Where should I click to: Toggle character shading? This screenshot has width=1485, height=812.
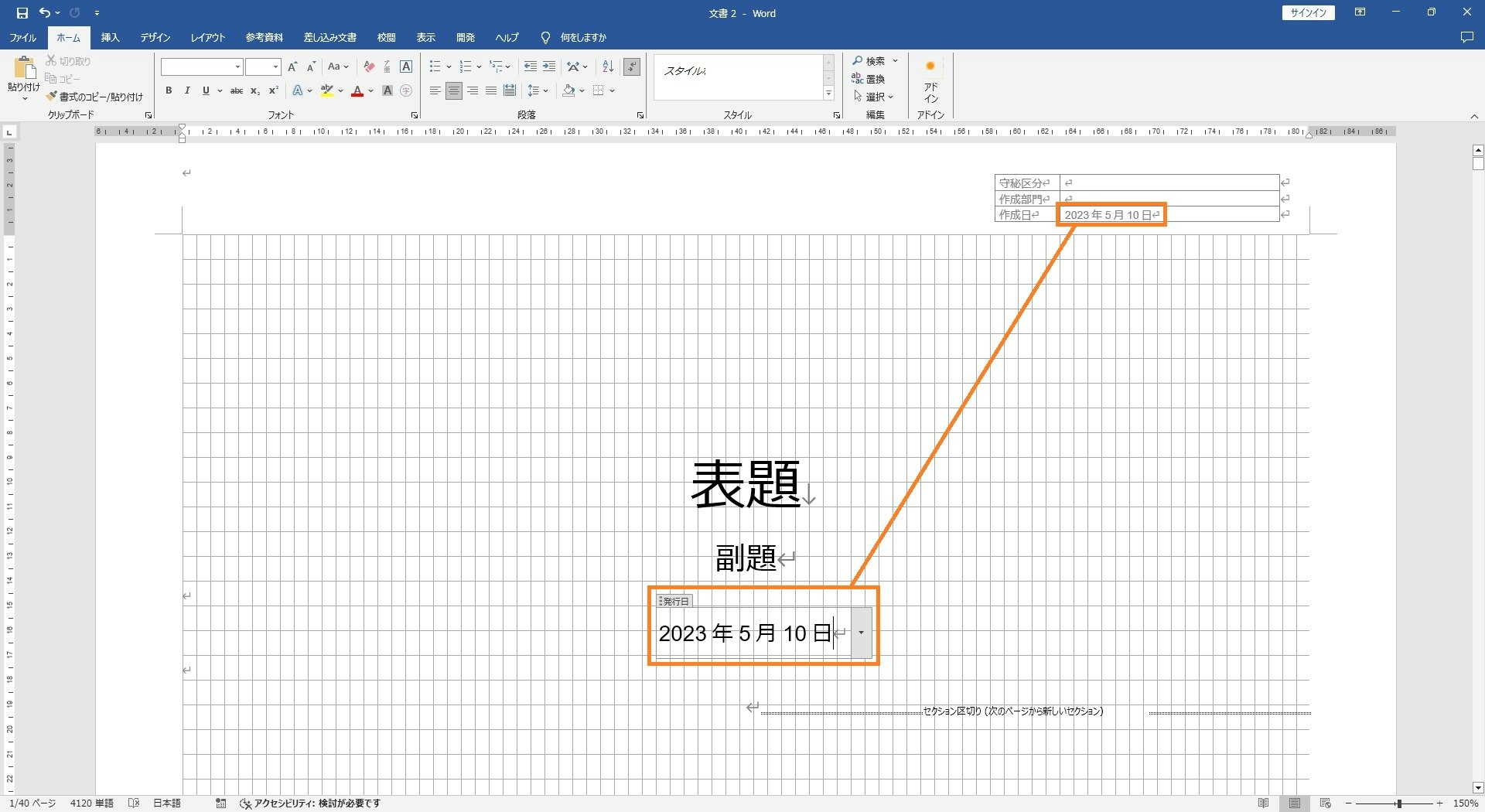click(x=387, y=91)
